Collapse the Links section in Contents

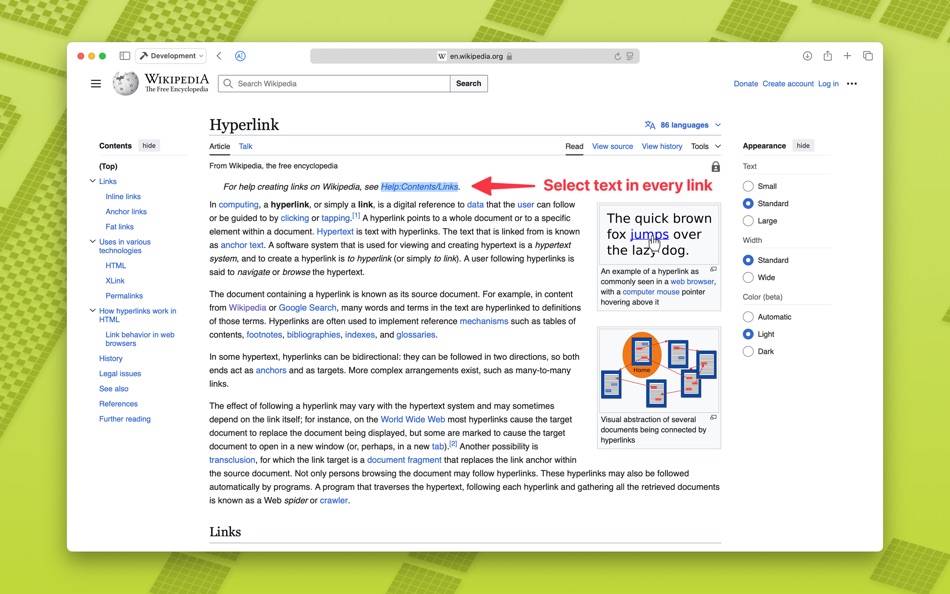point(92,181)
